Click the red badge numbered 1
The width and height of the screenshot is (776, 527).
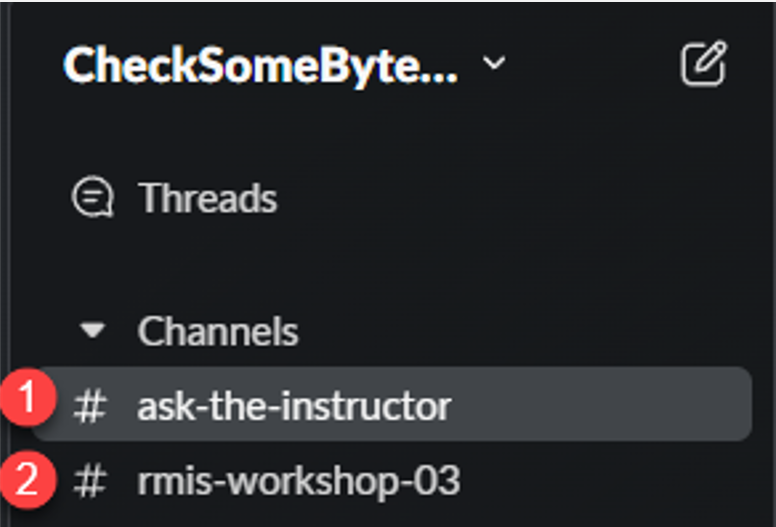click(x=32, y=399)
